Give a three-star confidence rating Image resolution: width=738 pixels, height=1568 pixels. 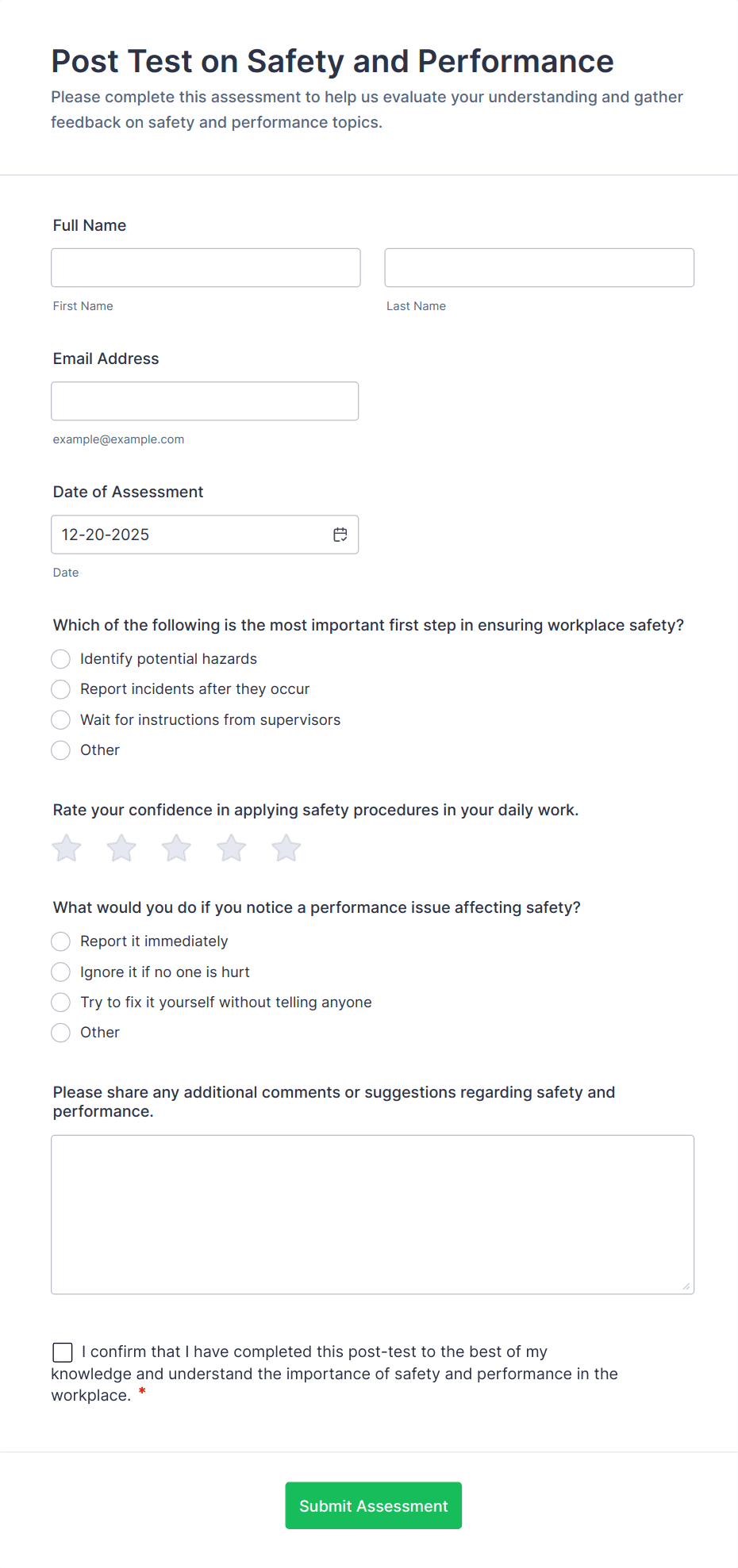point(175,847)
